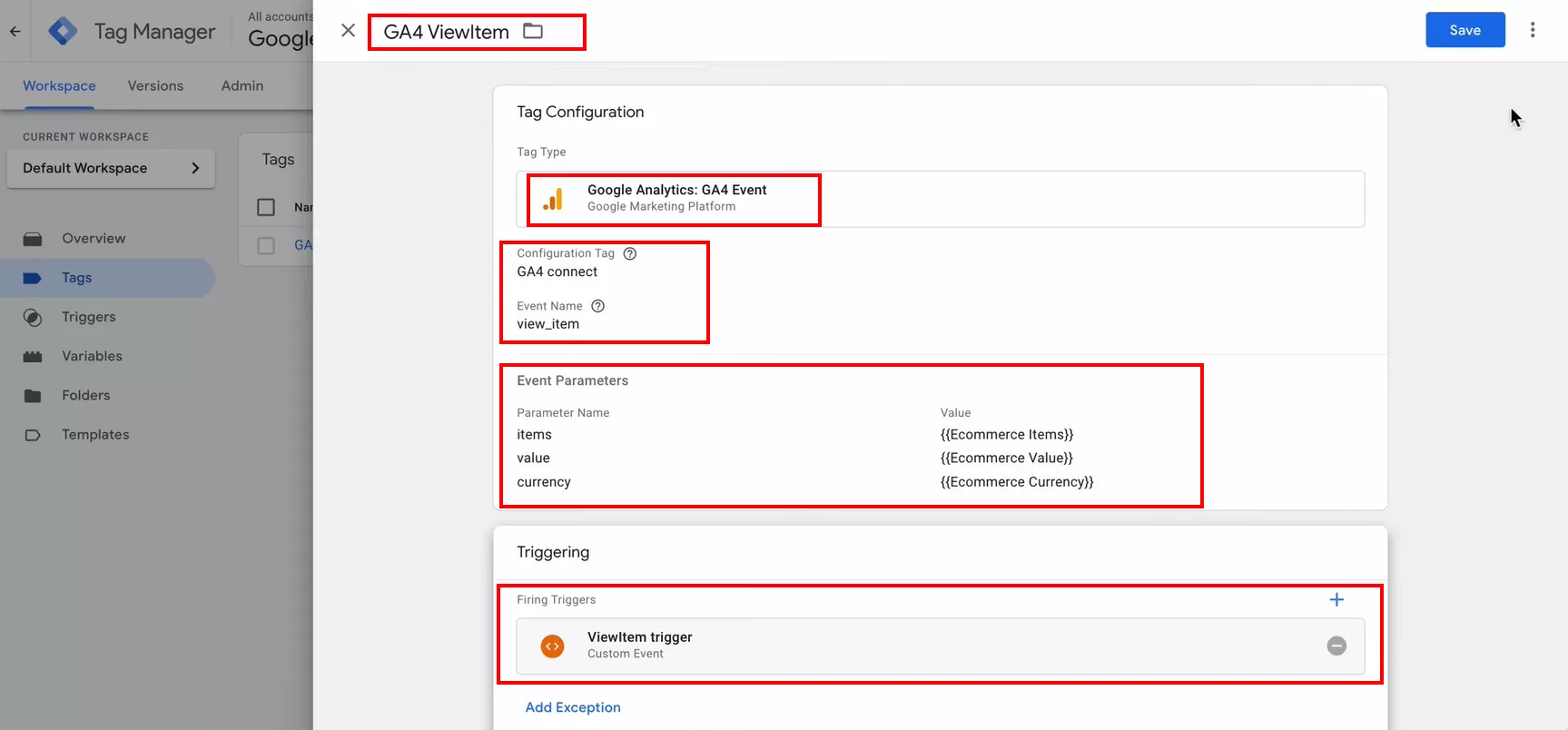Click the Add Exception link

[x=573, y=707]
